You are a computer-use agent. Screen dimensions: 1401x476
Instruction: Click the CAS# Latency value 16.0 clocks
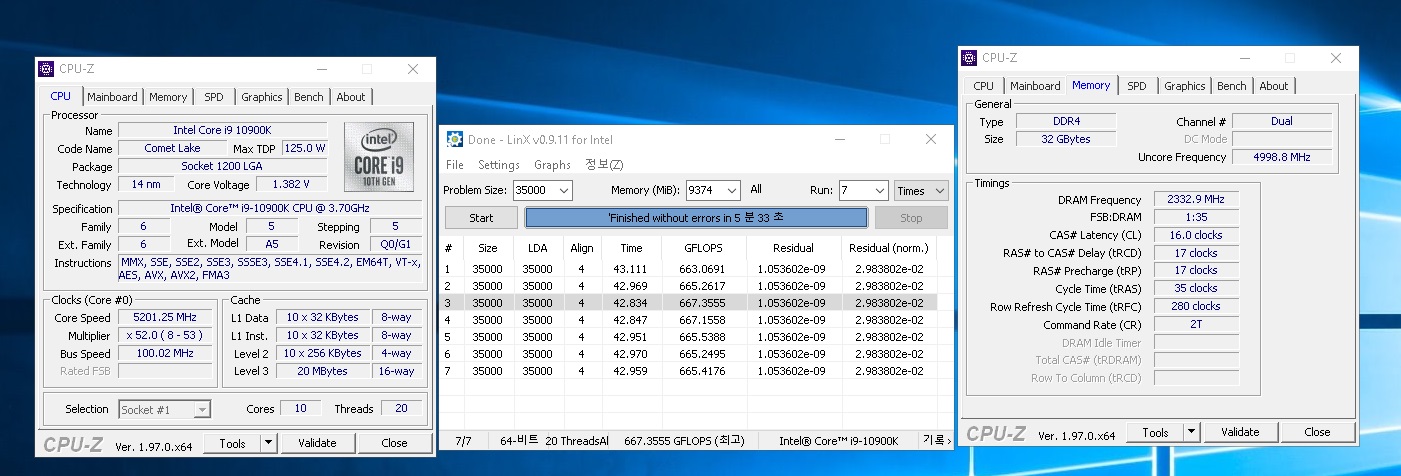[x=1196, y=236]
